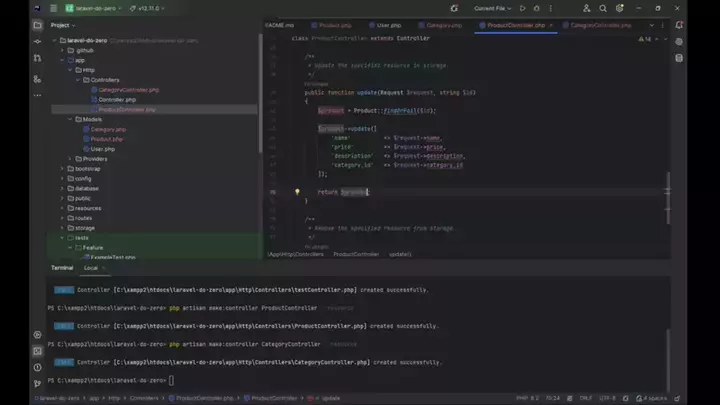Click the intention lightbulb in the gutter
The width and height of the screenshot is (720, 405).
click(x=297, y=191)
